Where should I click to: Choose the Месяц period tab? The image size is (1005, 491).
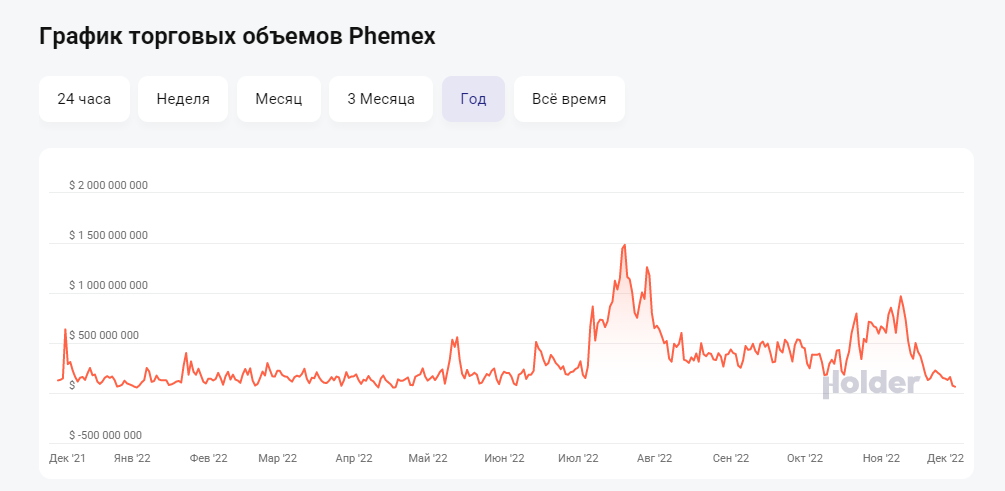(278, 99)
